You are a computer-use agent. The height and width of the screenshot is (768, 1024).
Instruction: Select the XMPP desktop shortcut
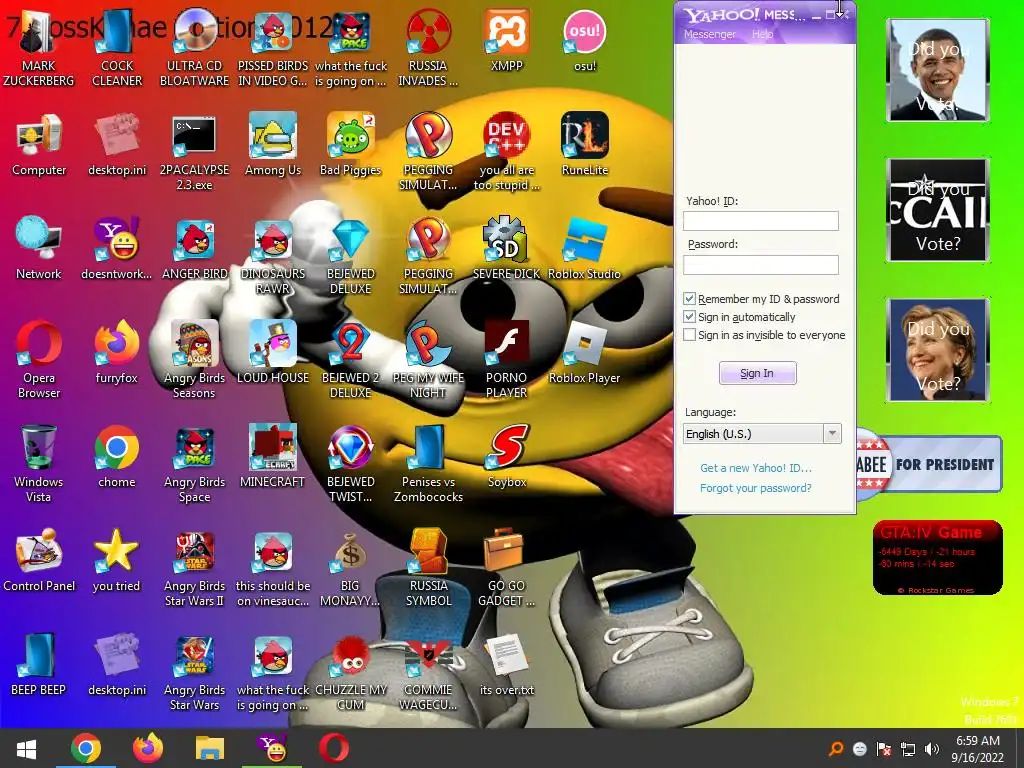[x=507, y=40]
